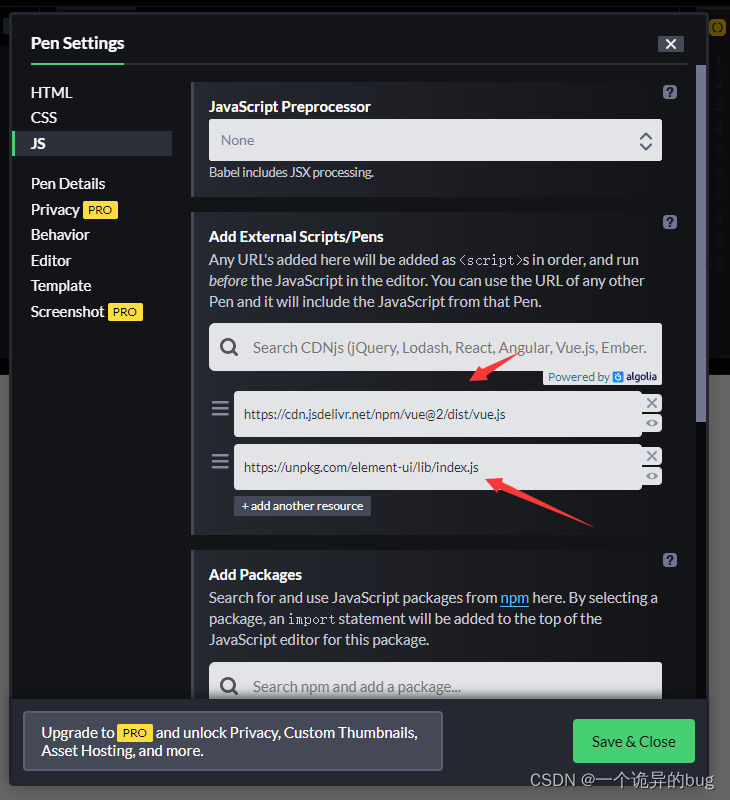Image resolution: width=730 pixels, height=800 pixels.
Task: Close the Pen Settings dialog with X
Action: tap(670, 44)
